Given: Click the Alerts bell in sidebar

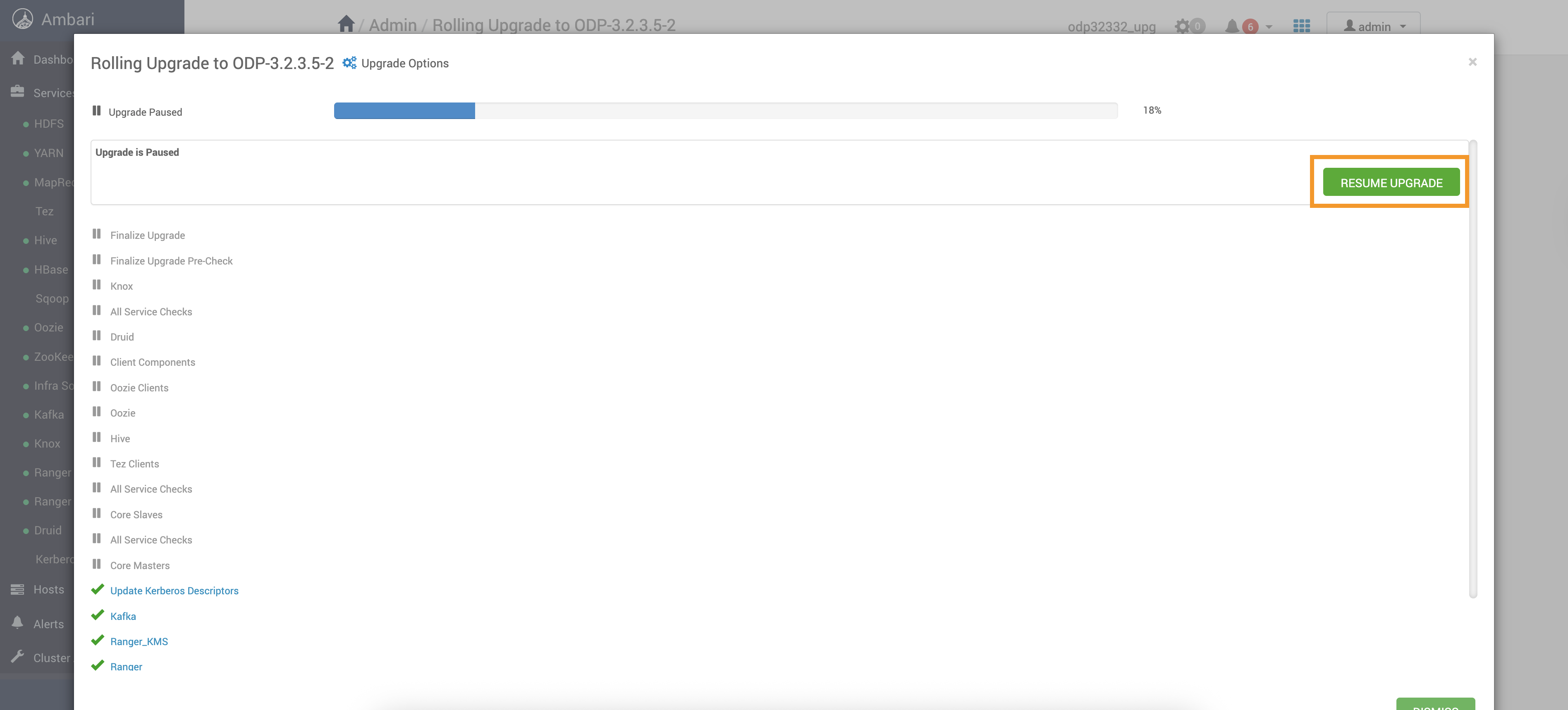Looking at the screenshot, I should (x=18, y=622).
